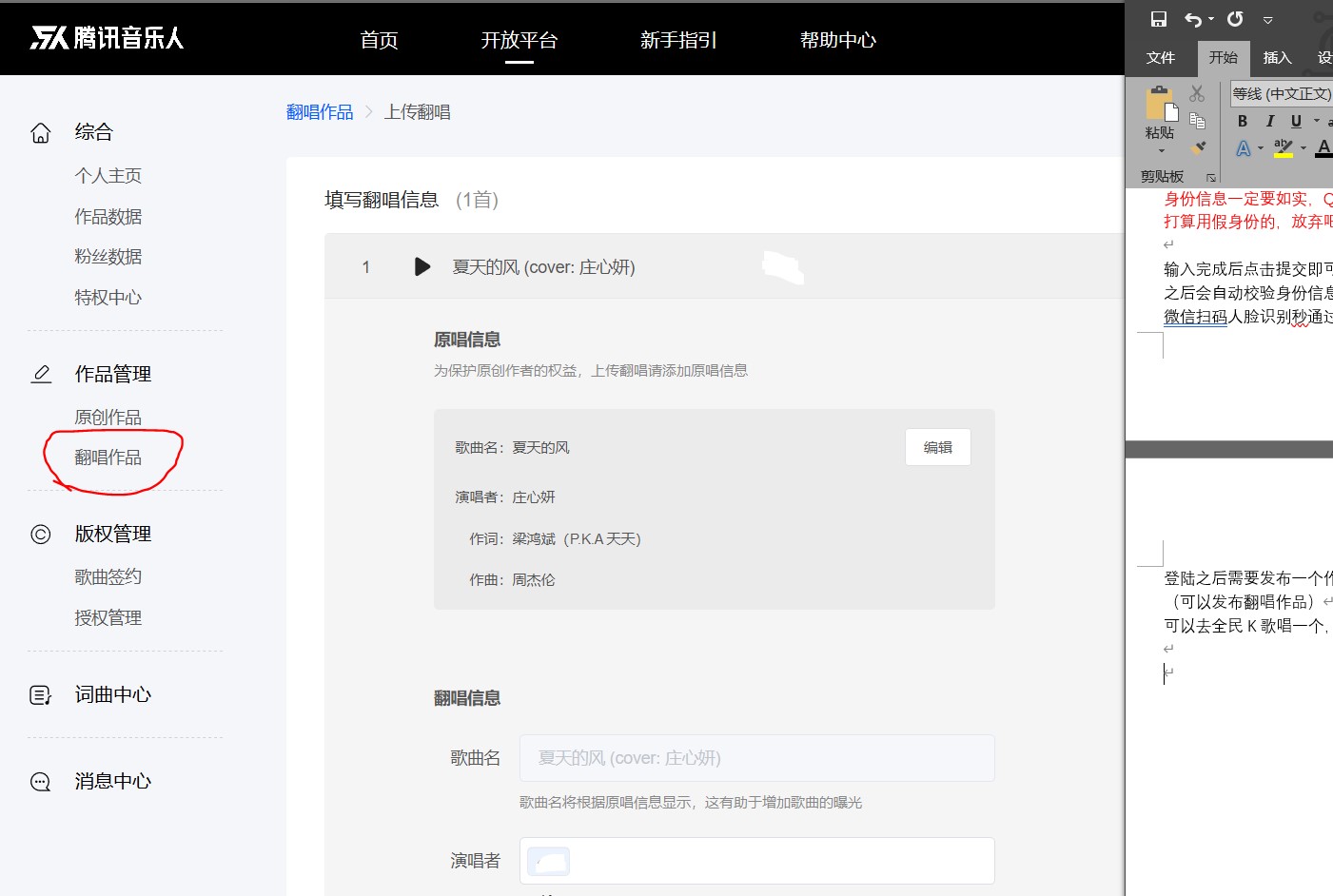Viewport: 1333px width, 896px height.
Task: Open the Undo history dropdown arrow
Action: click(1211, 19)
